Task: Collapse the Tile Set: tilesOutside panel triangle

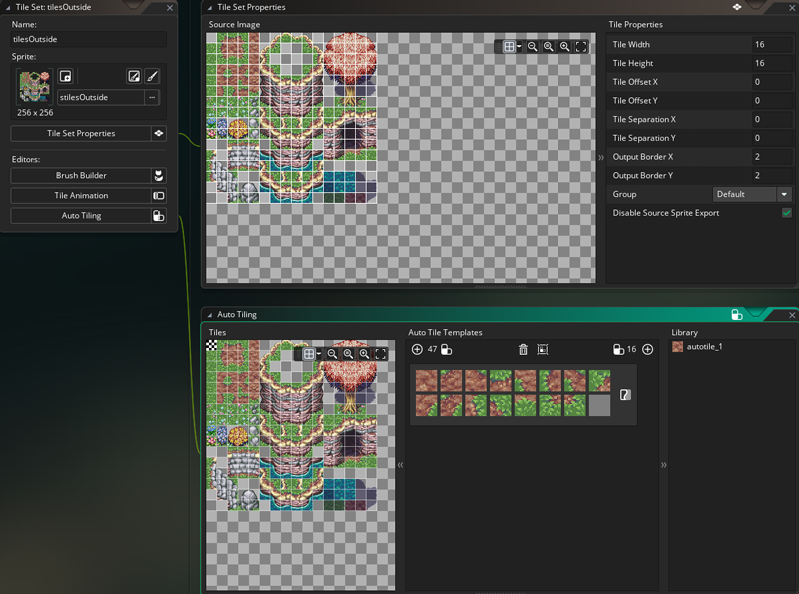Action: point(8,8)
